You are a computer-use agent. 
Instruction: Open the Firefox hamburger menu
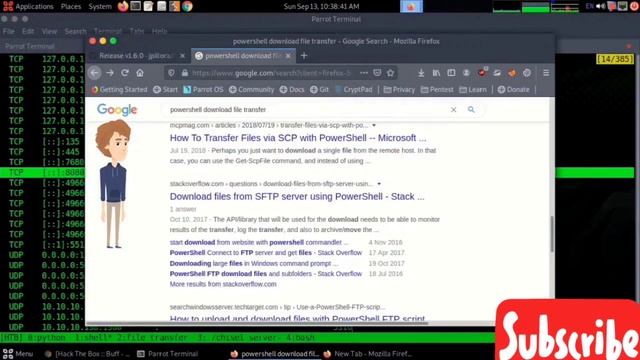tap(546, 73)
